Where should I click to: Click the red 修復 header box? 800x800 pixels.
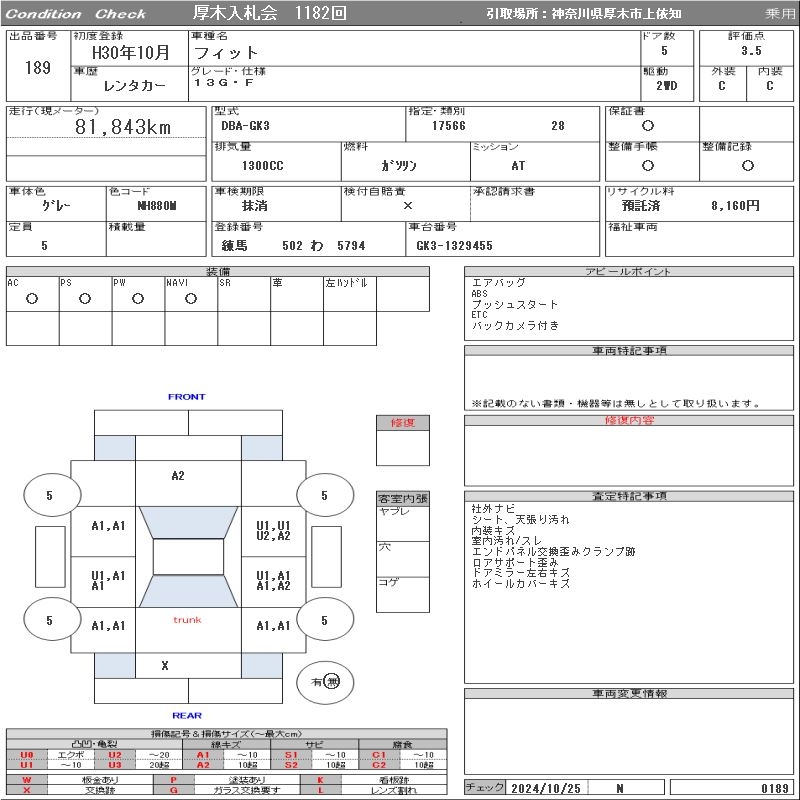[x=403, y=423]
